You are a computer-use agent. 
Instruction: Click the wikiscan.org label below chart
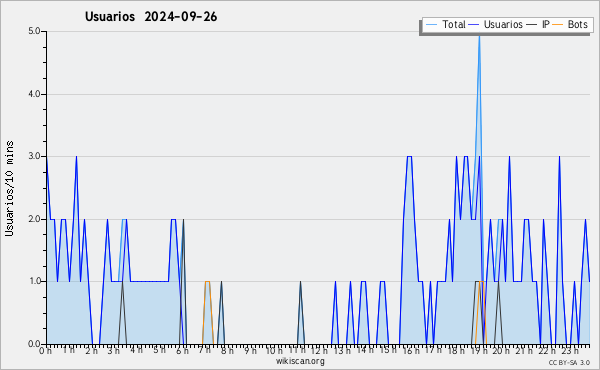click(300, 361)
